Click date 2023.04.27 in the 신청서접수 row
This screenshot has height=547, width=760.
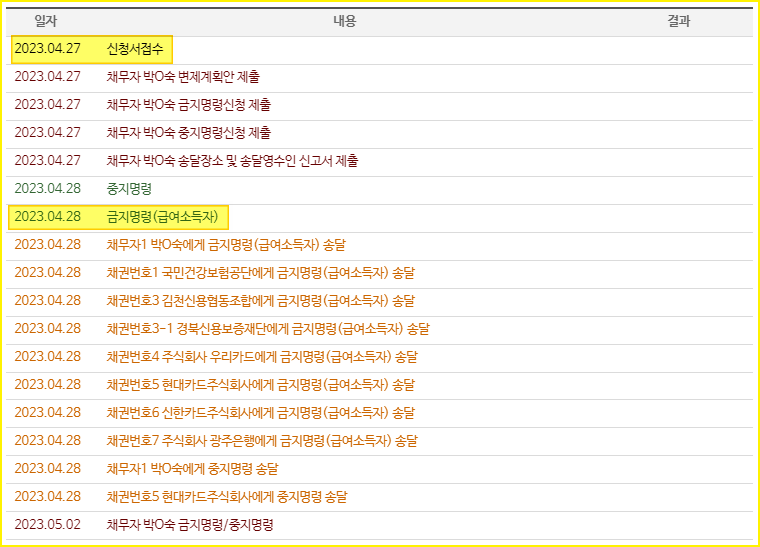[x=48, y=49]
